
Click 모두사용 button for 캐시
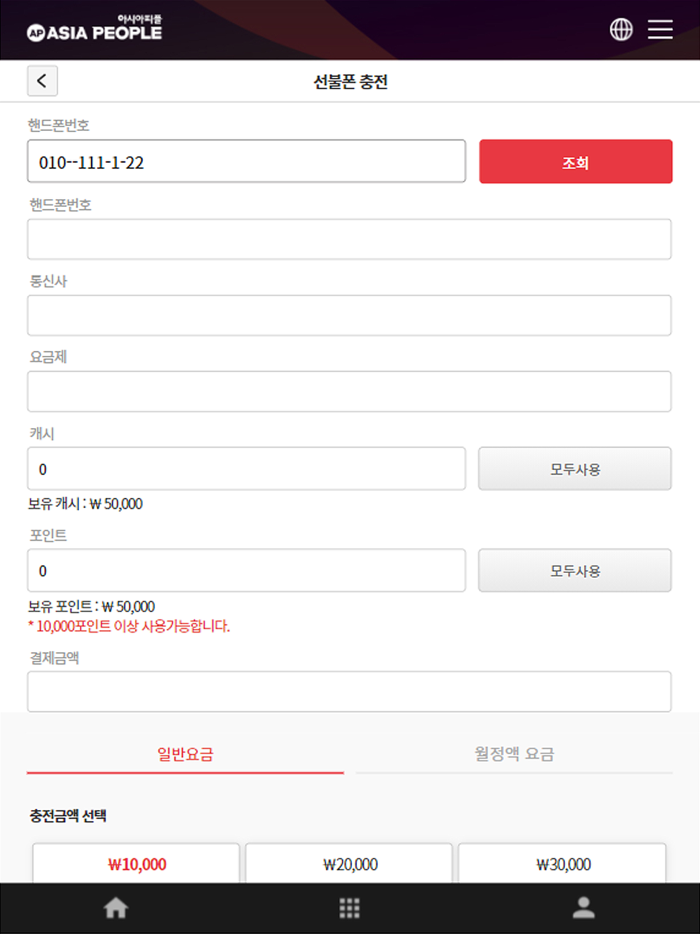575,469
